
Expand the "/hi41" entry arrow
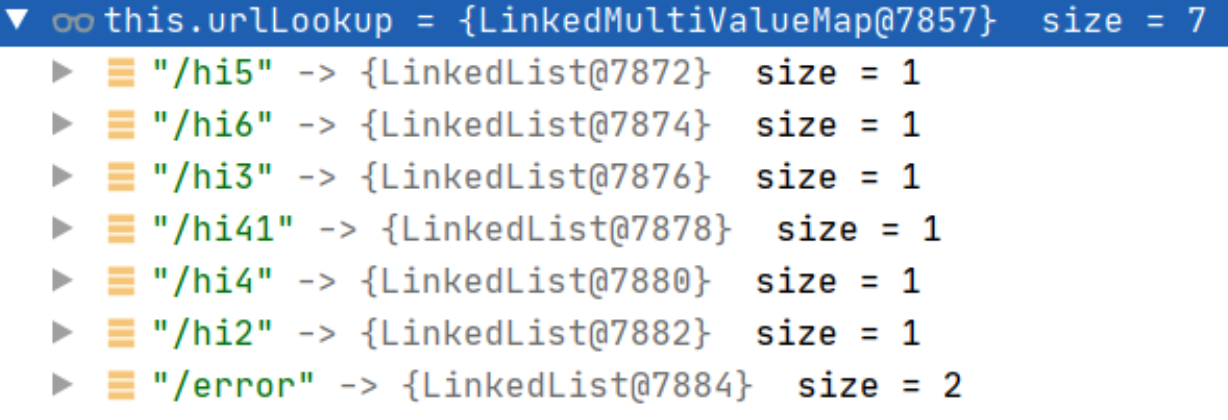tap(62, 228)
